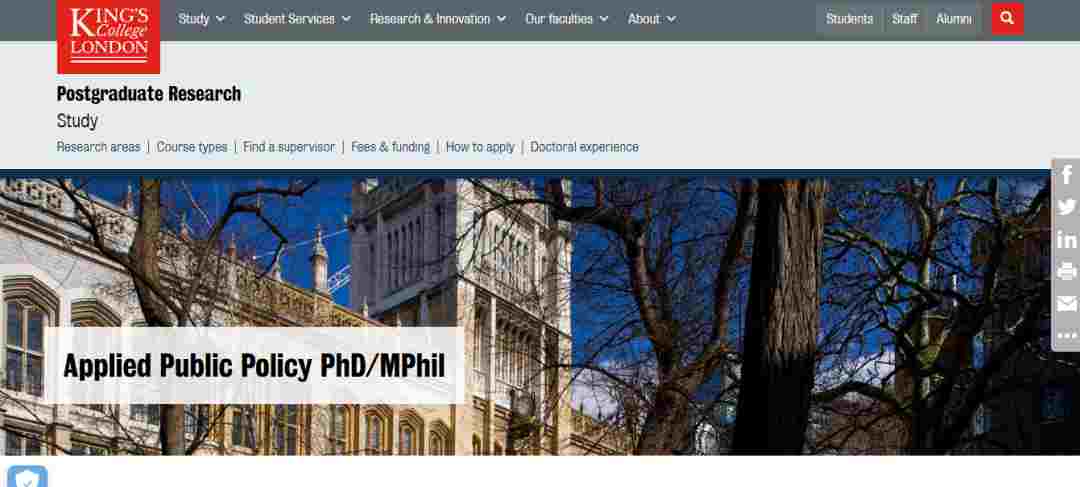Open more sharing options ellipsis icon
1080x487 pixels.
[1067, 335]
